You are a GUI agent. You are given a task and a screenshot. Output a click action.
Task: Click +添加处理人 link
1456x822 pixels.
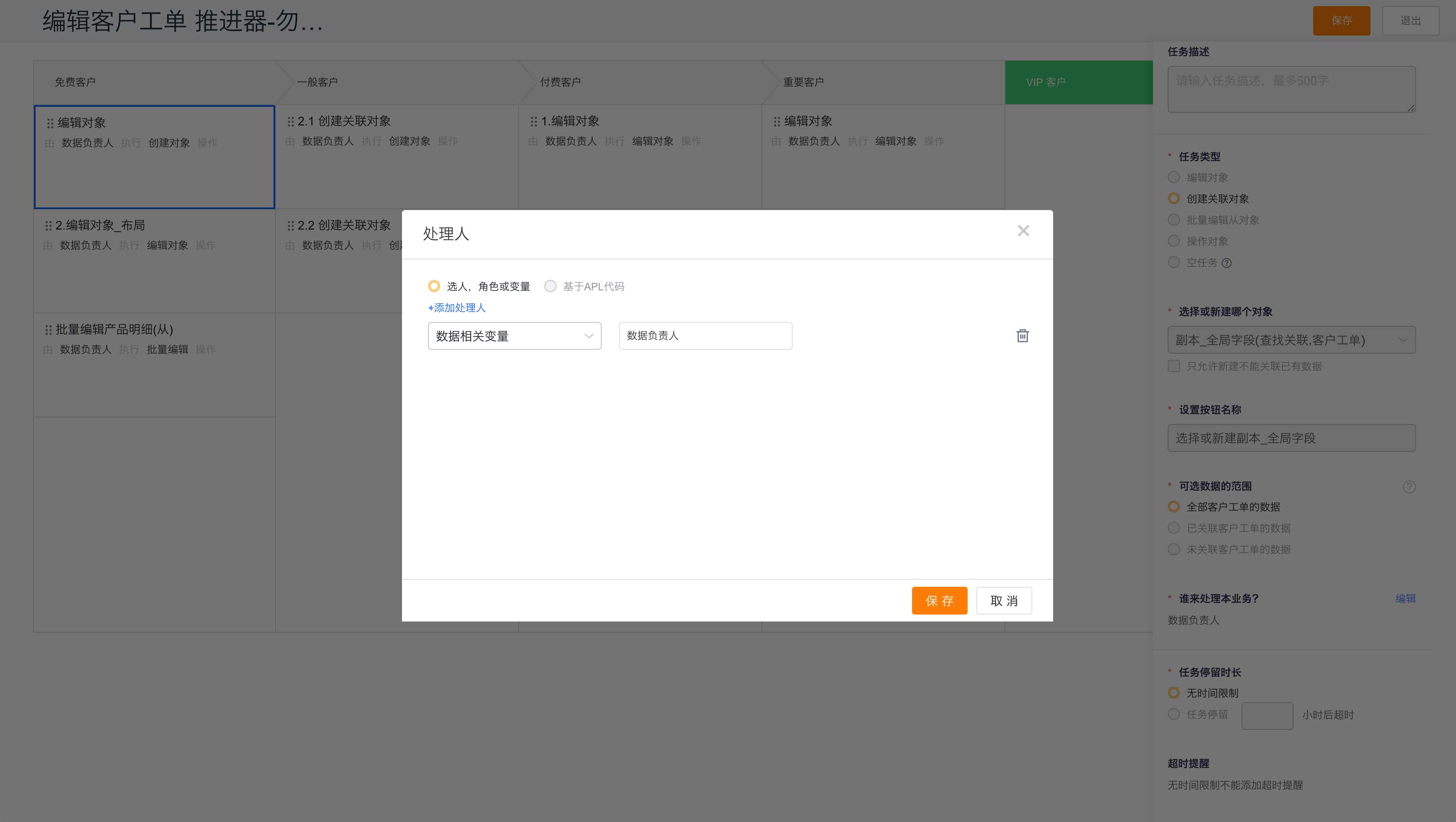point(457,308)
